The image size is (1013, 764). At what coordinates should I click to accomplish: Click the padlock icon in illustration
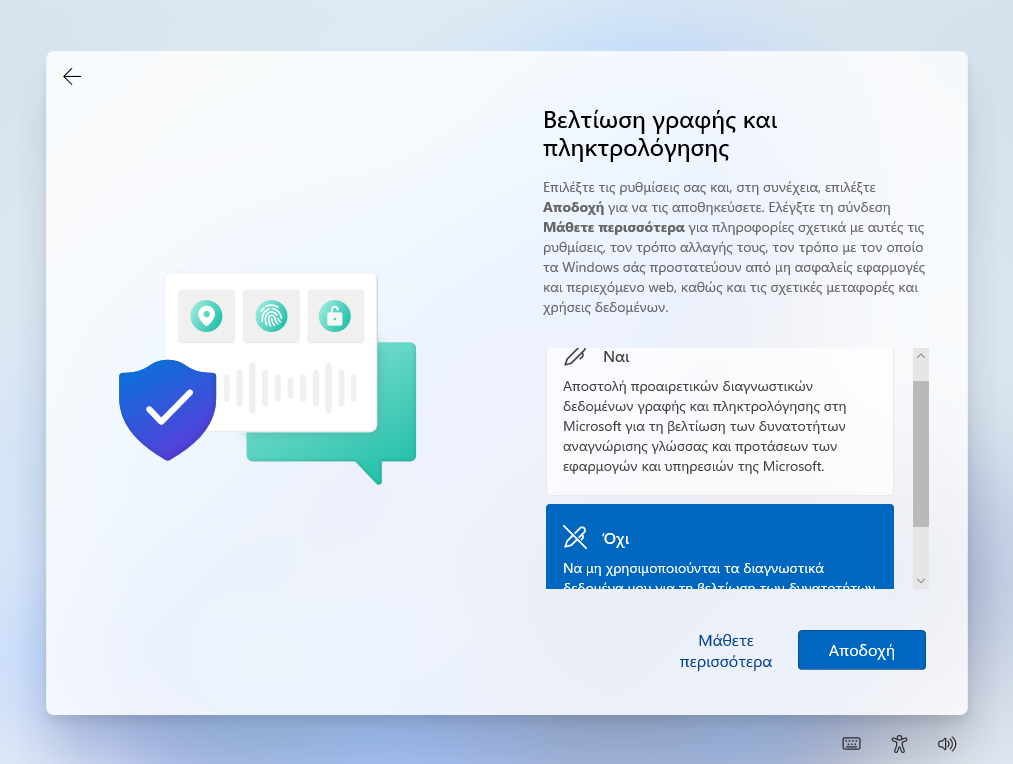[x=335, y=316]
